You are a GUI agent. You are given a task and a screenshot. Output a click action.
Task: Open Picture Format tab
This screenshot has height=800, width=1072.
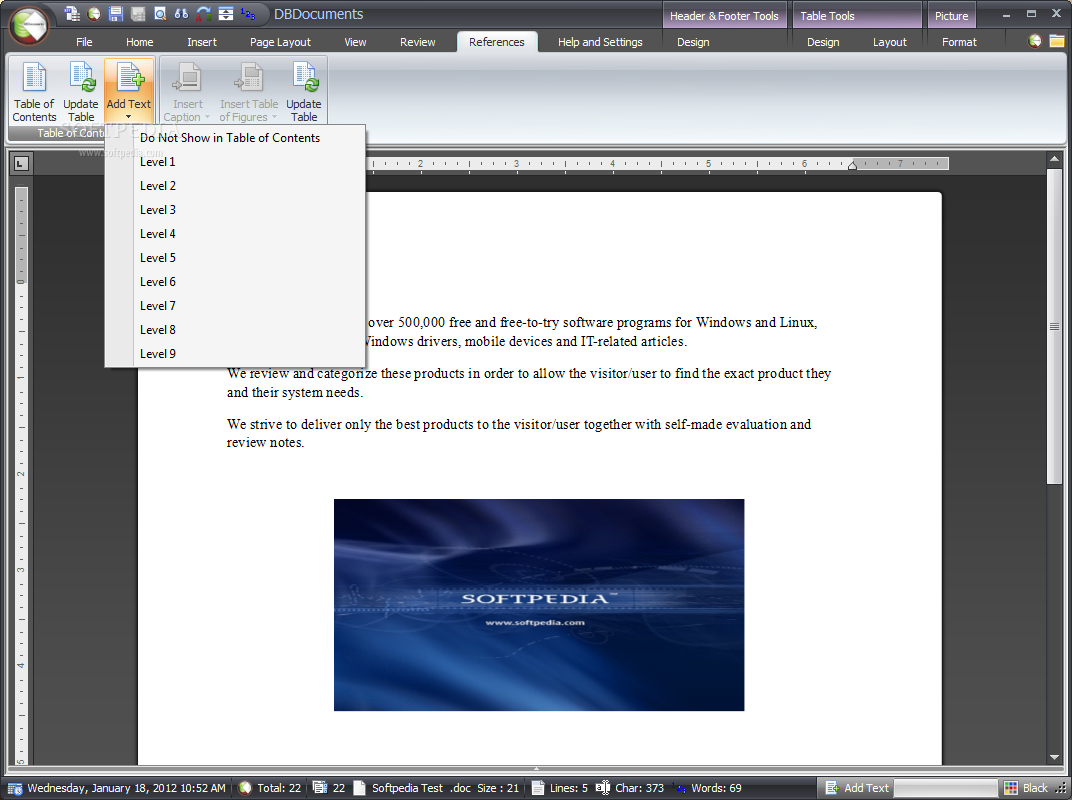(959, 42)
